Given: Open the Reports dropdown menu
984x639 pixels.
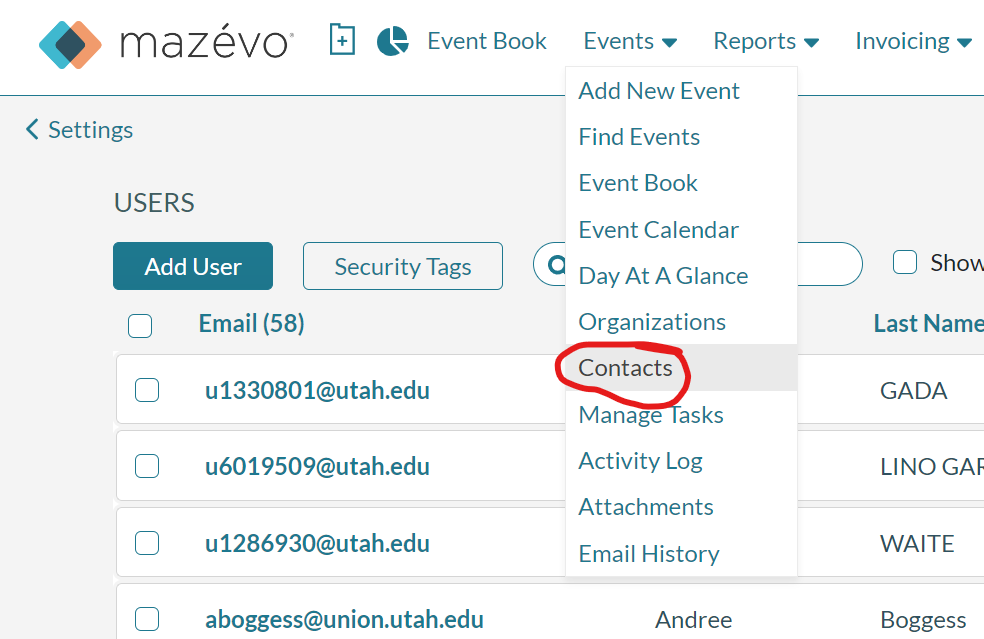Looking at the screenshot, I should pyautogui.click(x=766, y=41).
